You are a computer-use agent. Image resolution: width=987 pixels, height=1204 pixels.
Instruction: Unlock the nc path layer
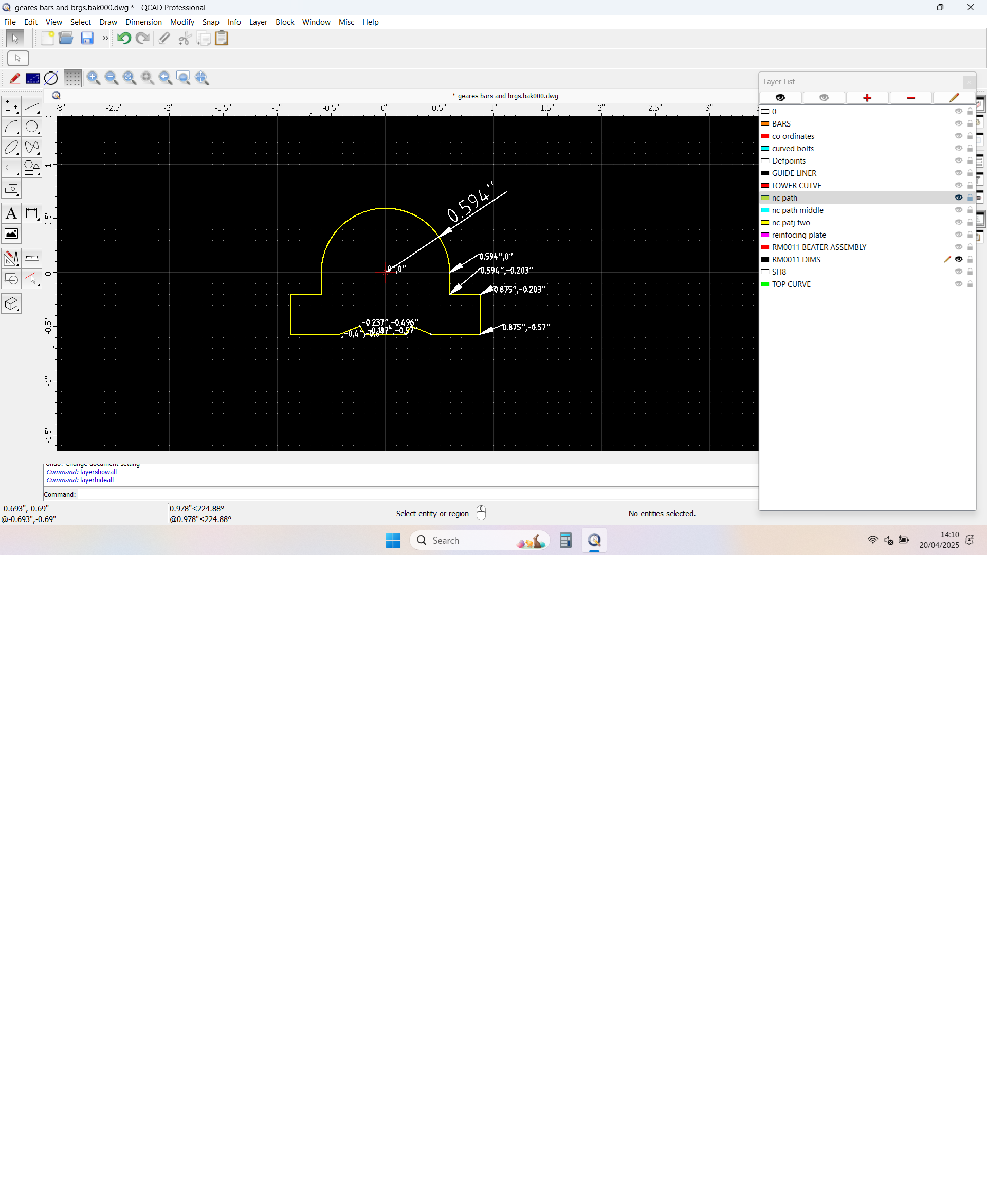point(970,198)
